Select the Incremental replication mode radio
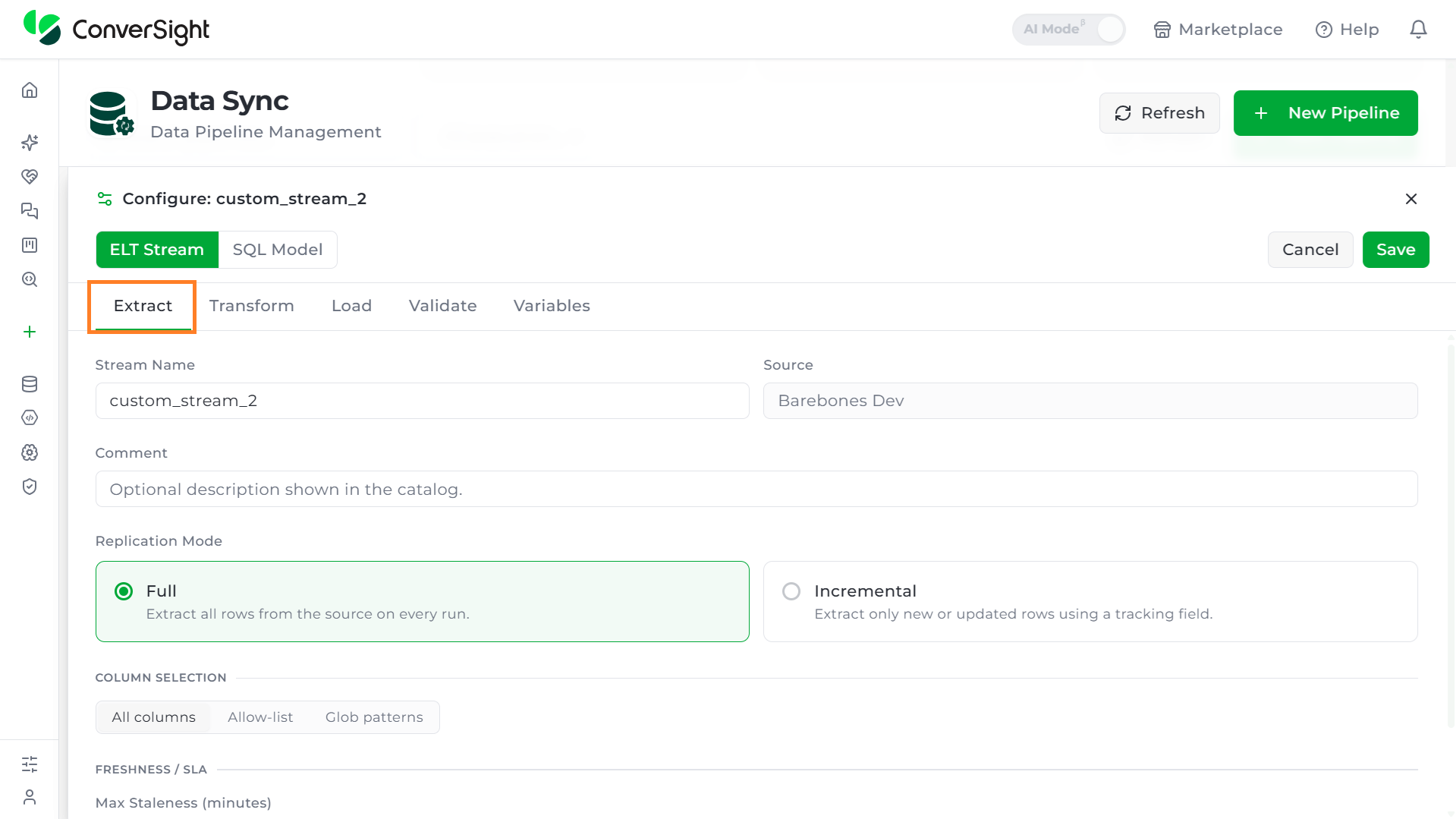This screenshot has height=819, width=1456. tap(791, 591)
